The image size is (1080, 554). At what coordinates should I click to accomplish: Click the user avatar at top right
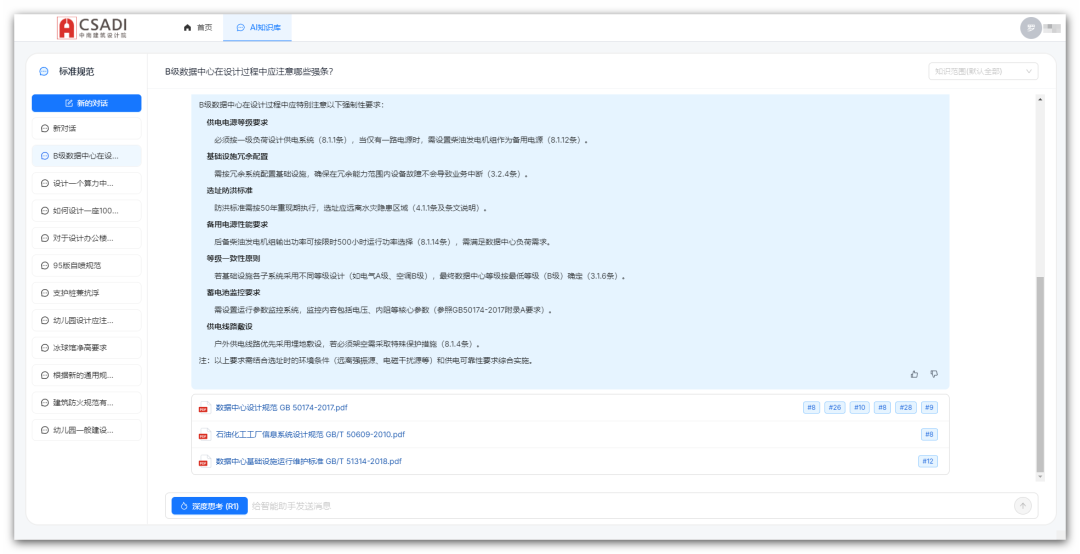[x=1030, y=28]
